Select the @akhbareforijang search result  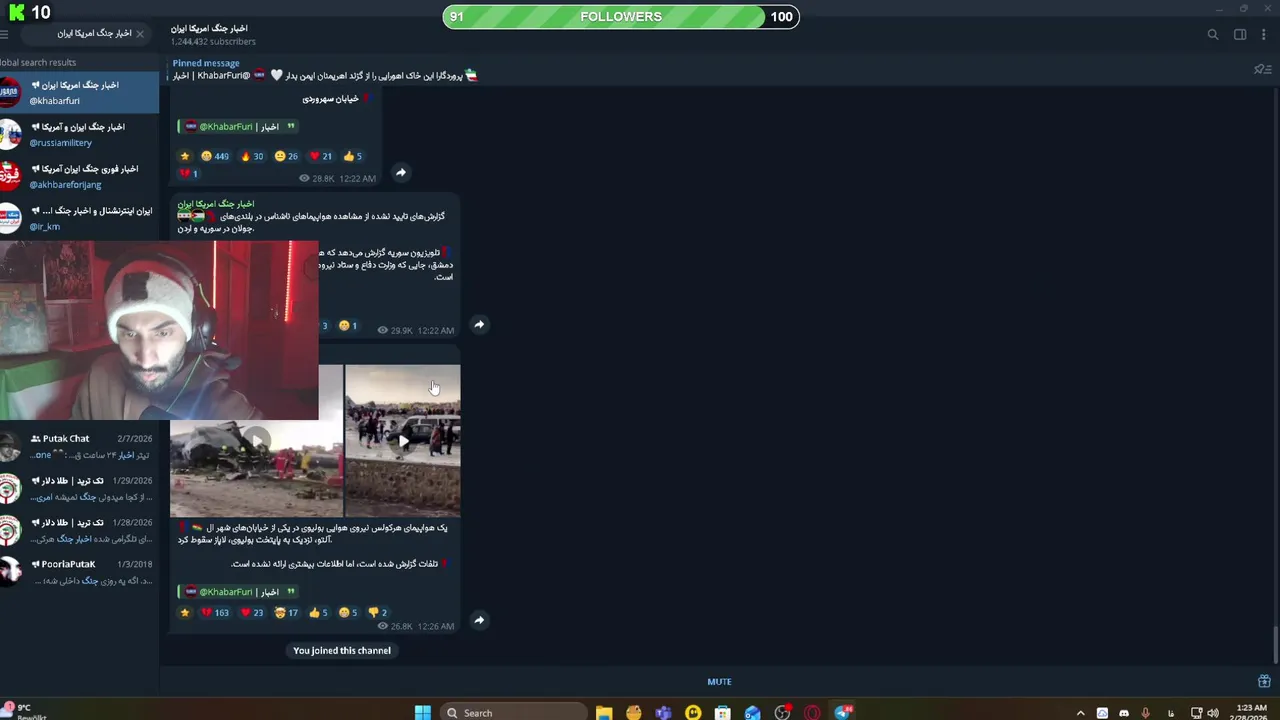79,177
